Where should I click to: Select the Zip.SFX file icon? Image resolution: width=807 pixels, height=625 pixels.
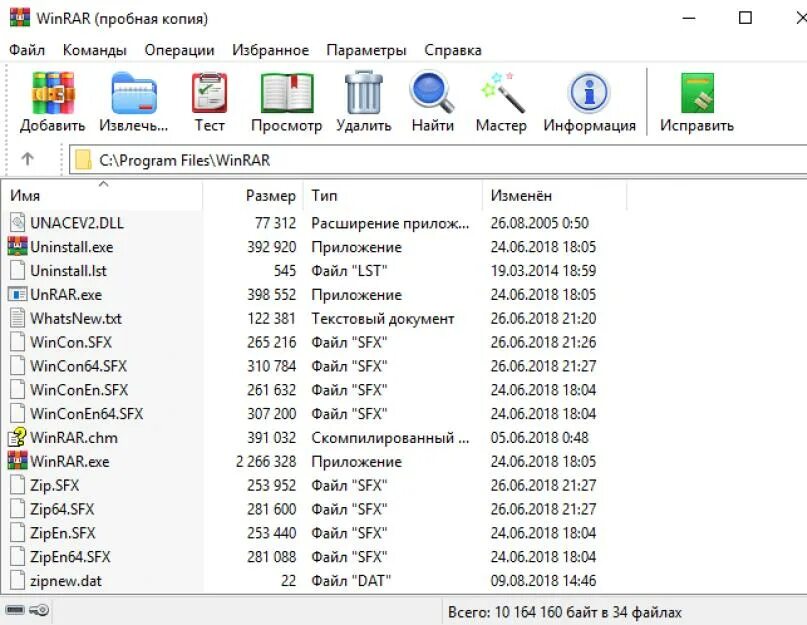coord(17,485)
